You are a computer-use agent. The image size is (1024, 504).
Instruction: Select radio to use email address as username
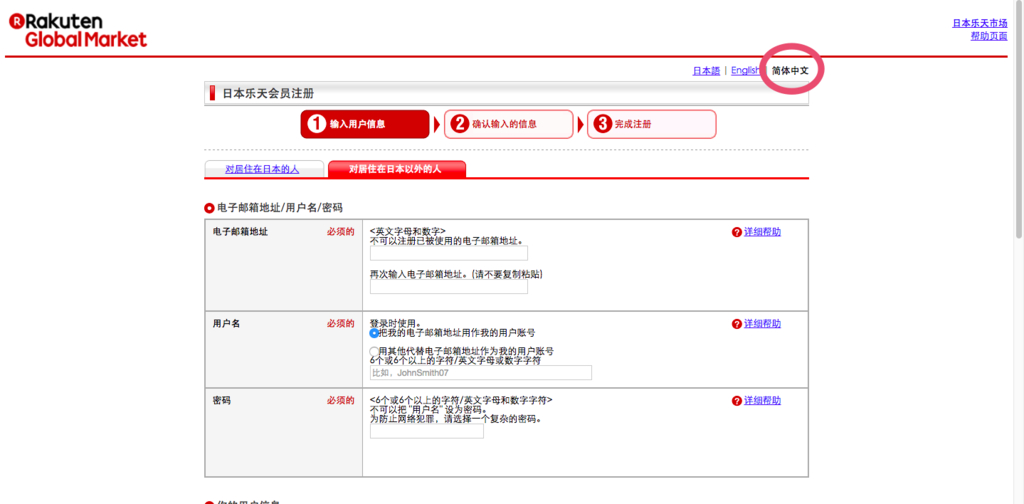pyautogui.click(x=374, y=333)
